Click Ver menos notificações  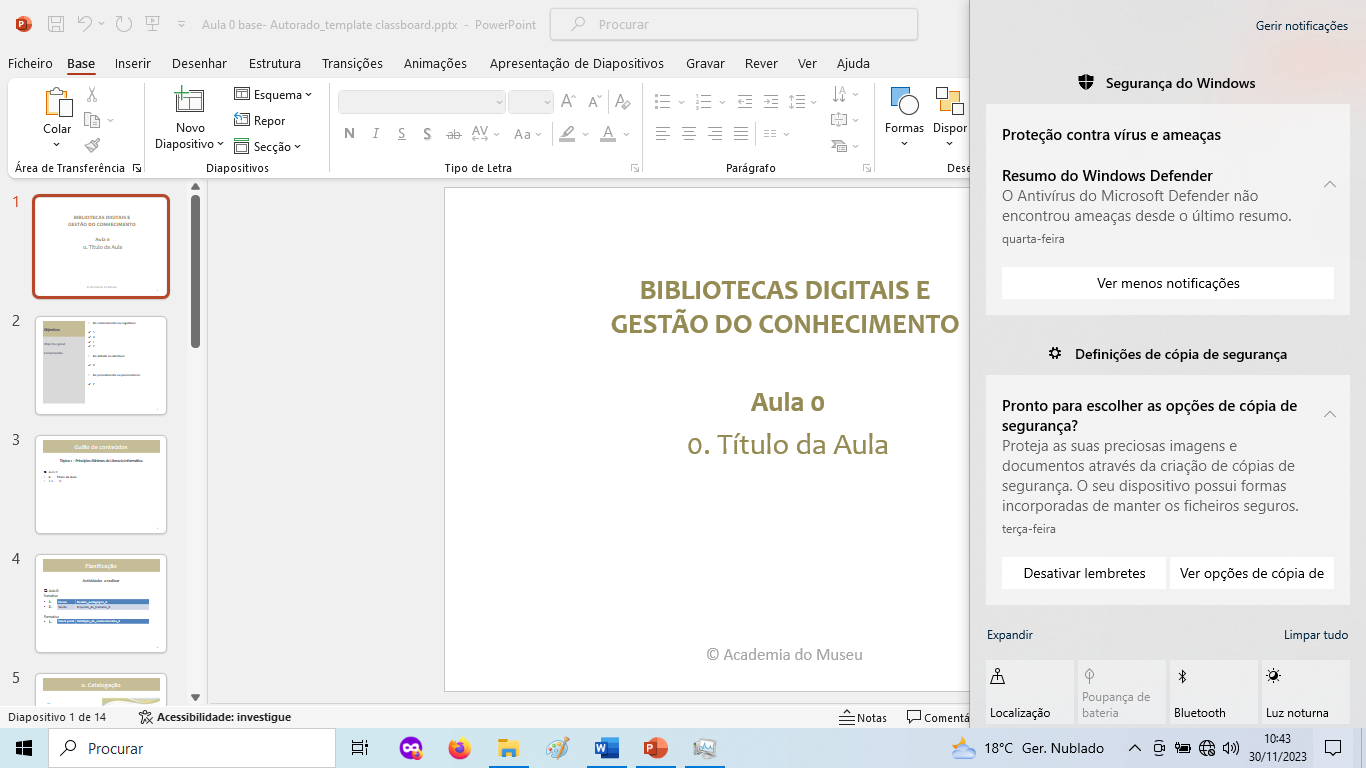coord(1167,283)
